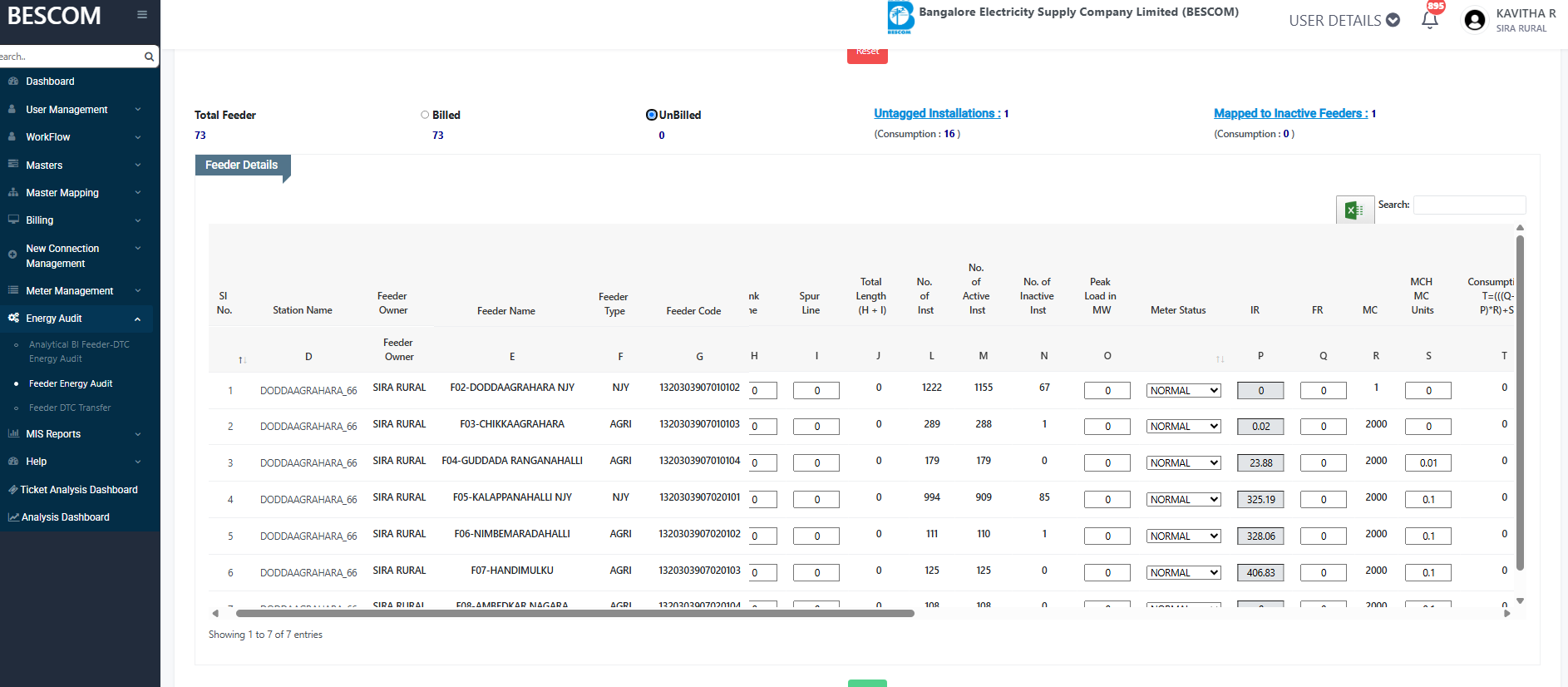The width and height of the screenshot is (1568, 687).
Task: Click Feeder Details section tab
Action: [x=242, y=165]
